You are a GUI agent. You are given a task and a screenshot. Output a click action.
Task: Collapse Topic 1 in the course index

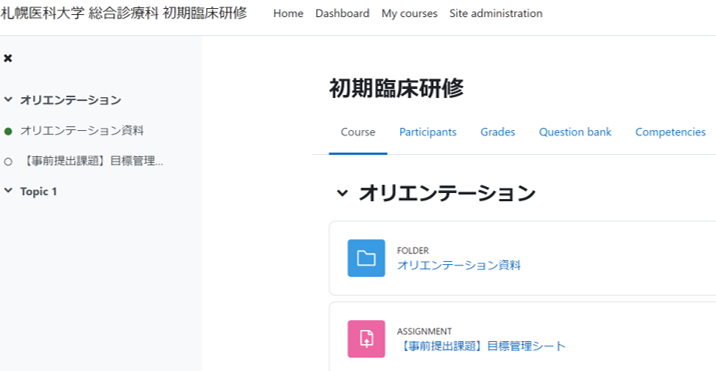click(x=8, y=191)
